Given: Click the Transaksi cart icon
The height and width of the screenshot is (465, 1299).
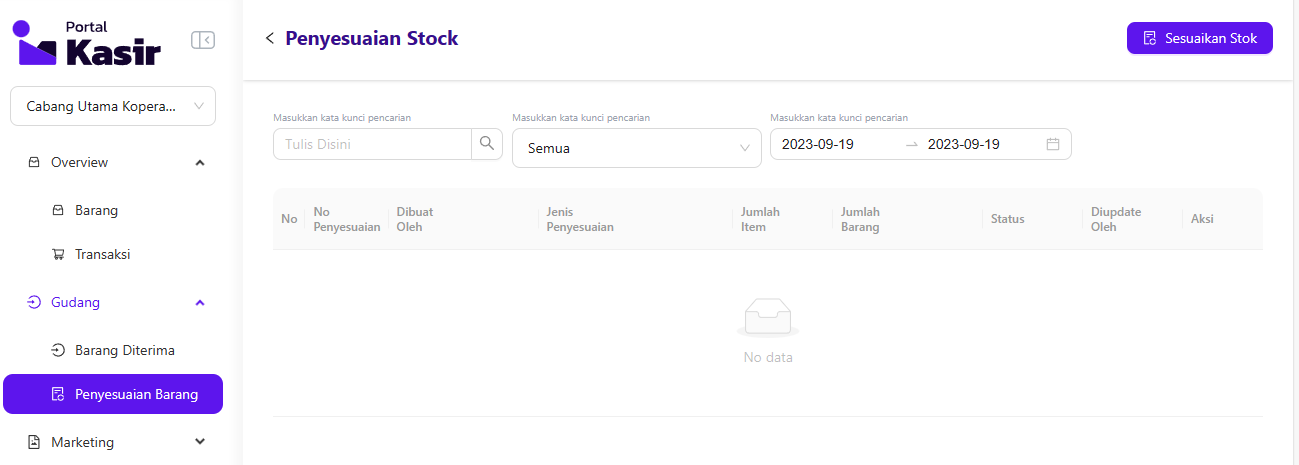Looking at the screenshot, I should pos(58,254).
